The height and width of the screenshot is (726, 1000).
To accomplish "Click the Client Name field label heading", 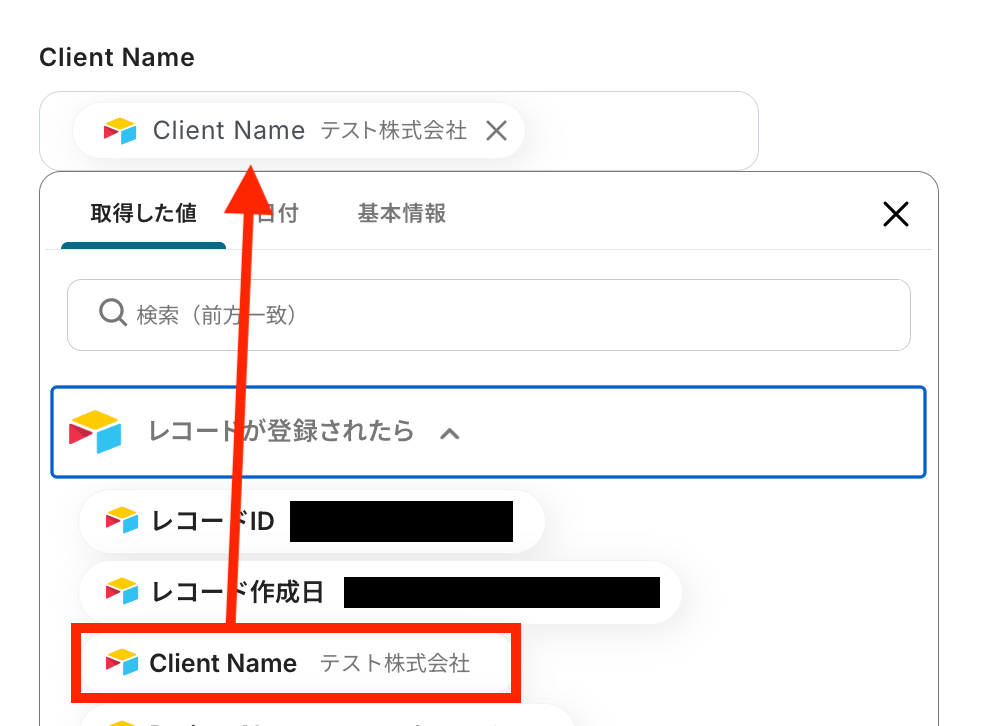I will [117, 57].
